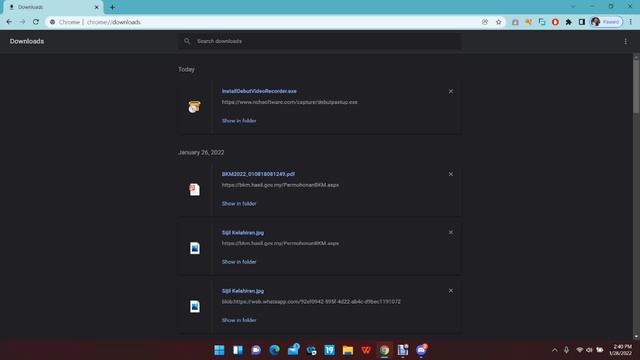Open the Wi-Fi network tray icon

[580, 350]
